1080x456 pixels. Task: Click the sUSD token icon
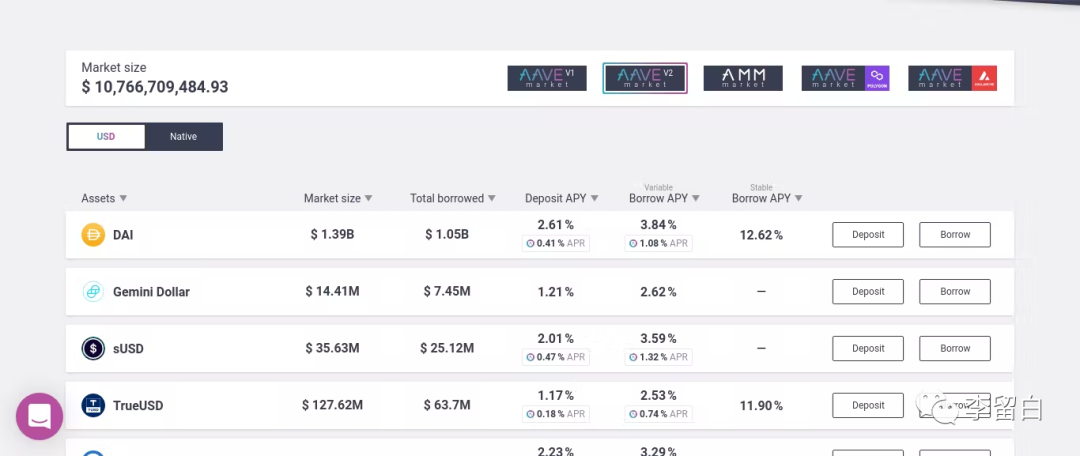(93, 349)
